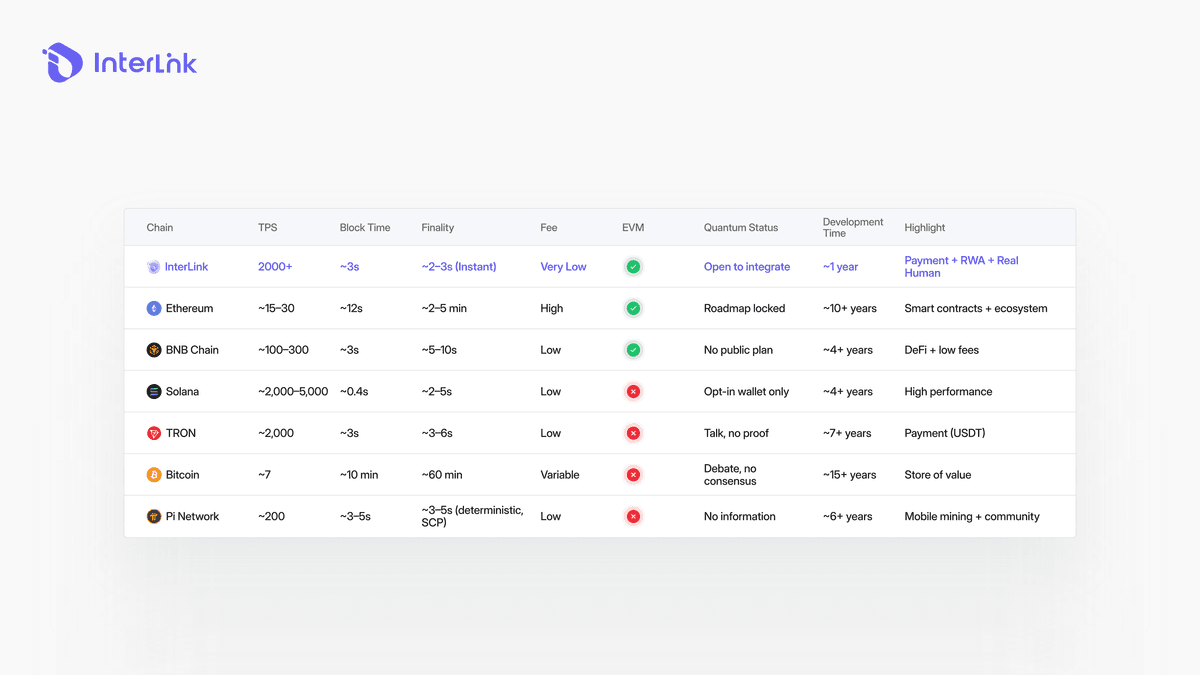Image resolution: width=1200 pixels, height=675 pixels.
Task: Click the Ethereum chain icon
Action: pyautogui.click(x=154, y=309)
